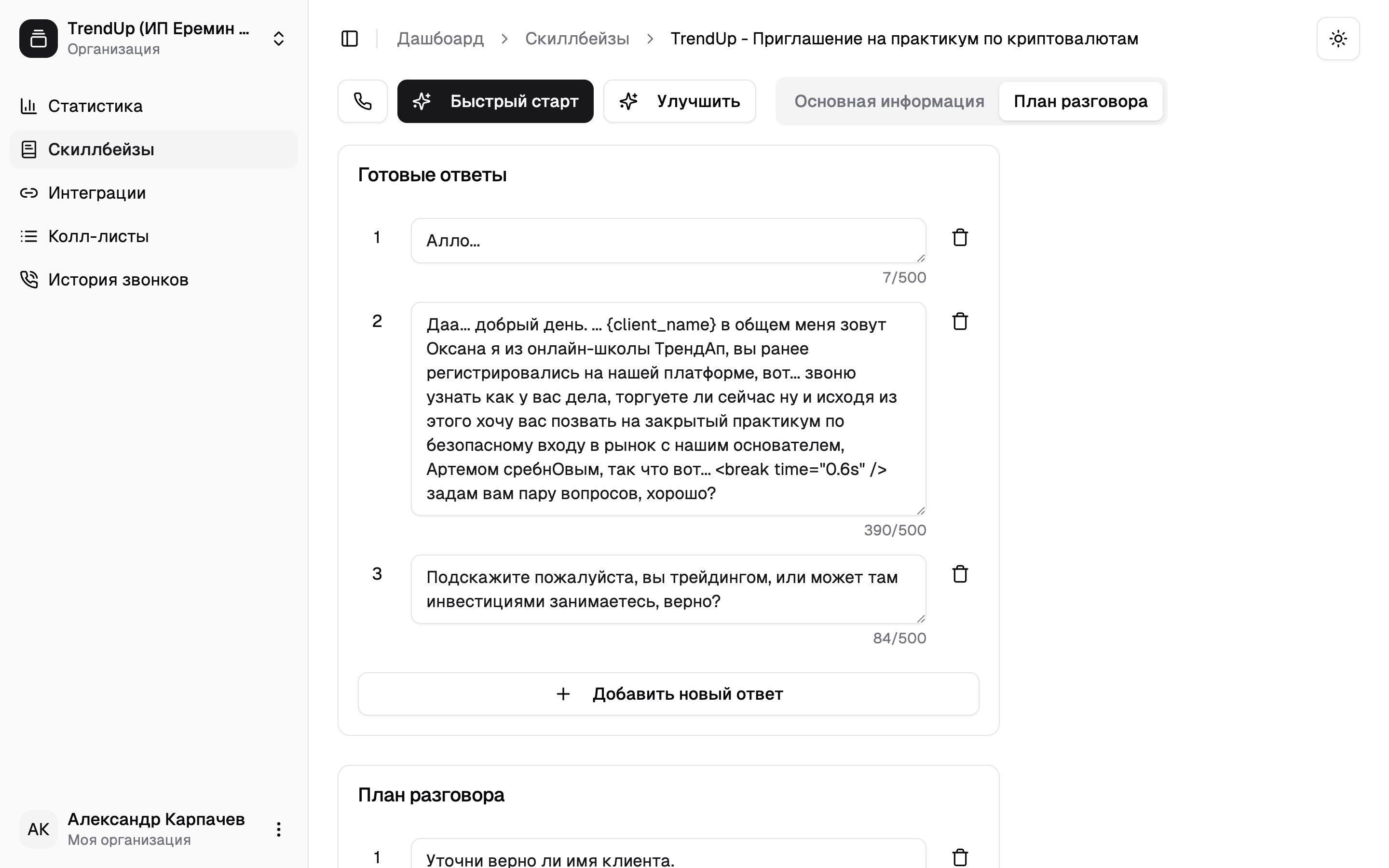This screenshot has height=868, width=1389.
Task: Open user menu for Александр Карпачев
Action: point(278,829)
